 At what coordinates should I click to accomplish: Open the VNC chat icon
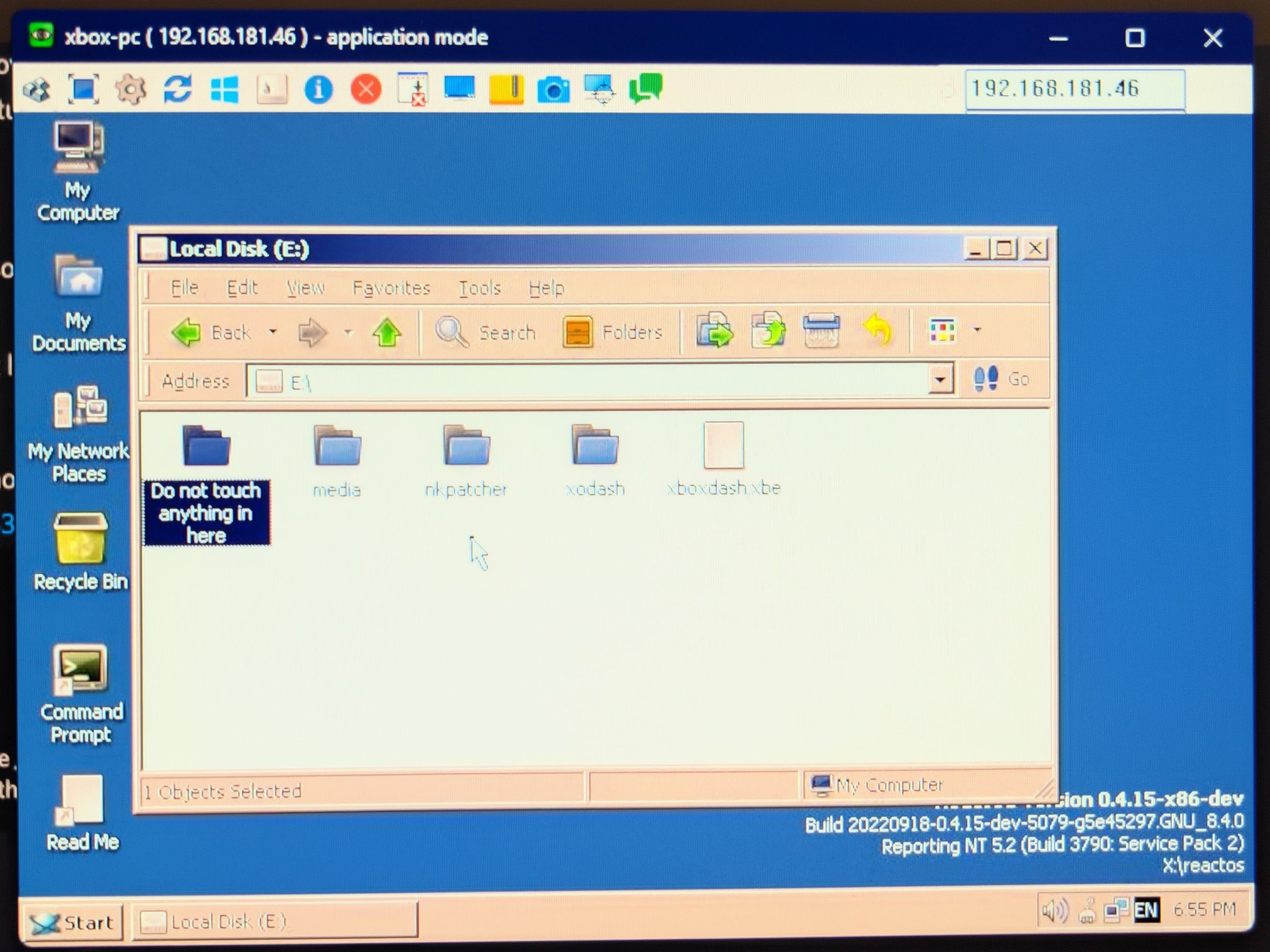tap(647, 90)
